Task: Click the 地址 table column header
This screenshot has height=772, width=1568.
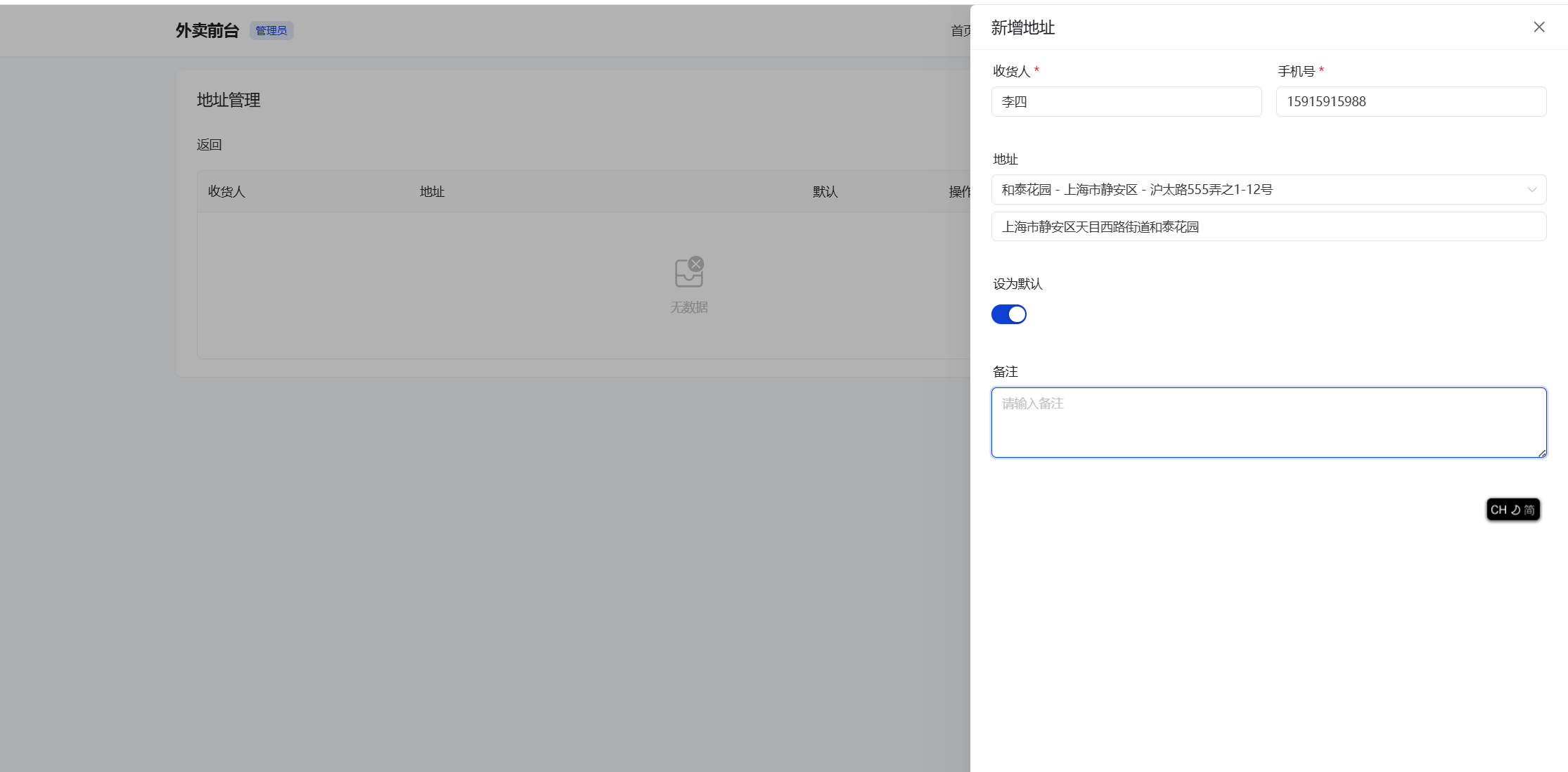Action: [x=432, y=191]
